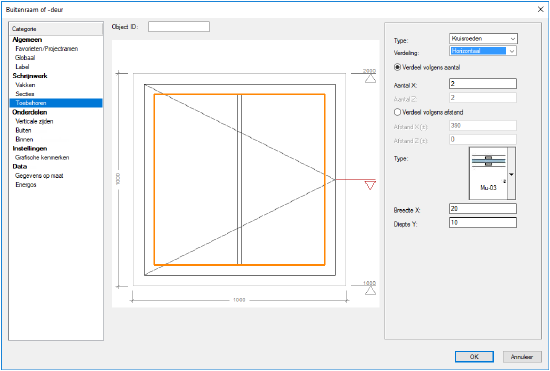The width and height of the screenshot is (550, 371).
Task: Click the vertical 1000 height dimension
Action: (x=118, y=179)
